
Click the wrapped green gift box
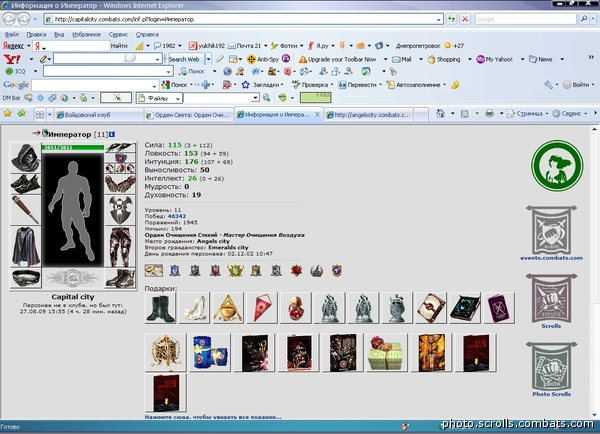pyautogui.click(x=387, y=352)
